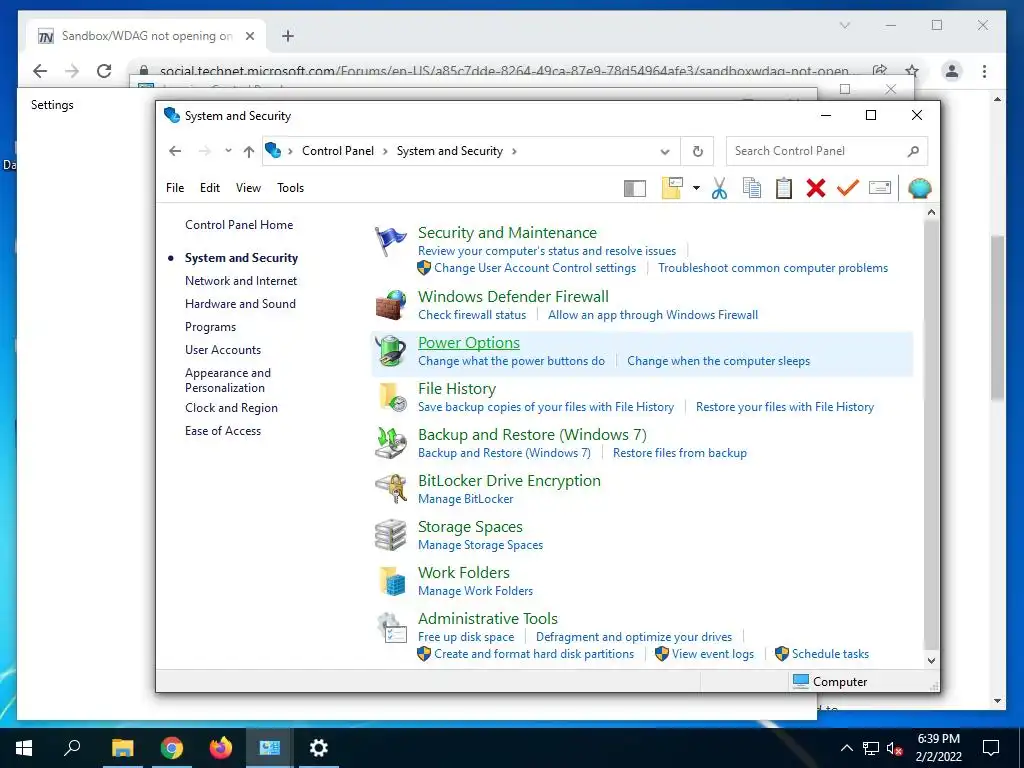Click the Administrative Tools gear icon
The image size is (1024, 768).
(x=392, y=628)
